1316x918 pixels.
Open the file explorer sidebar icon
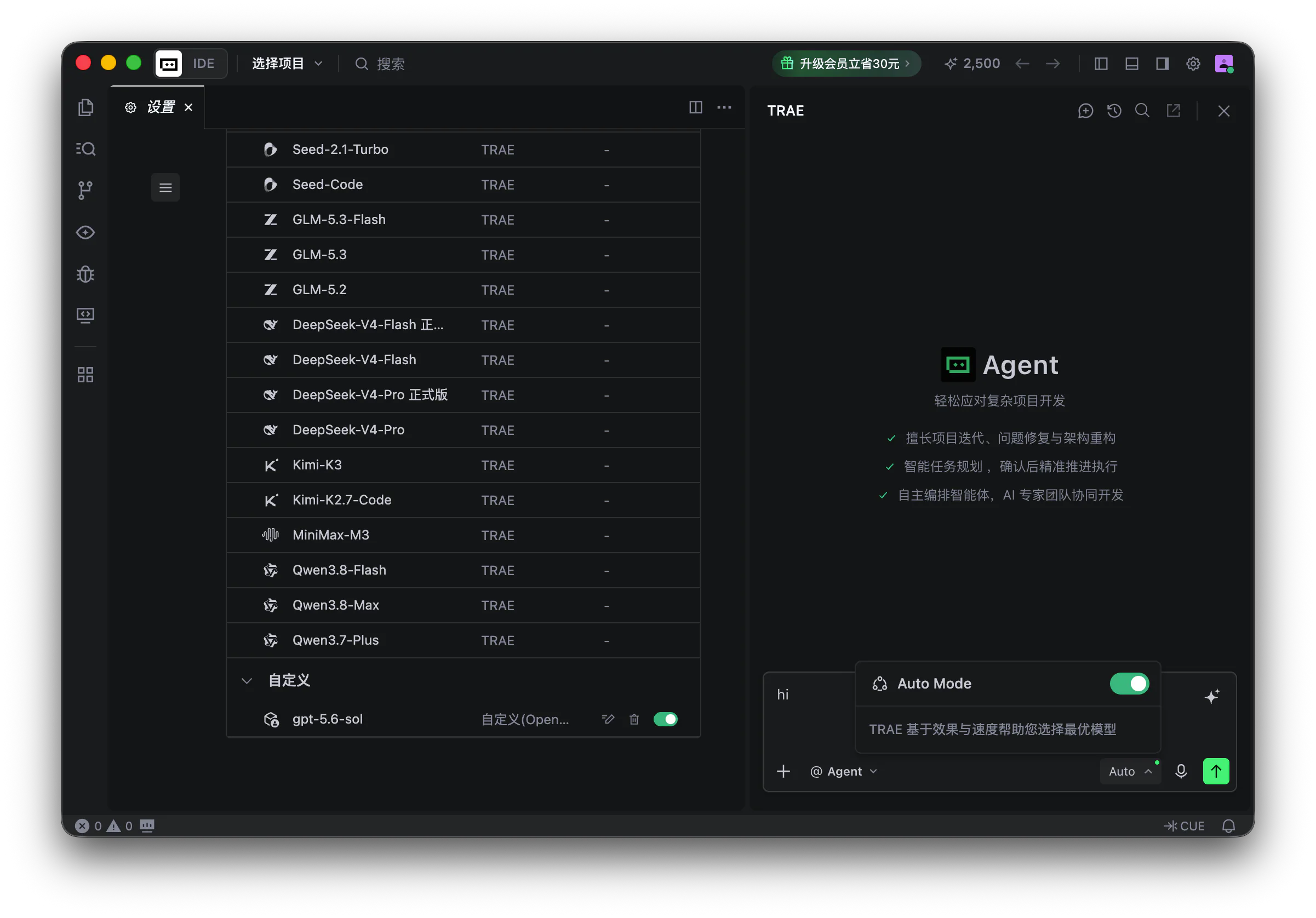(85, 108)
